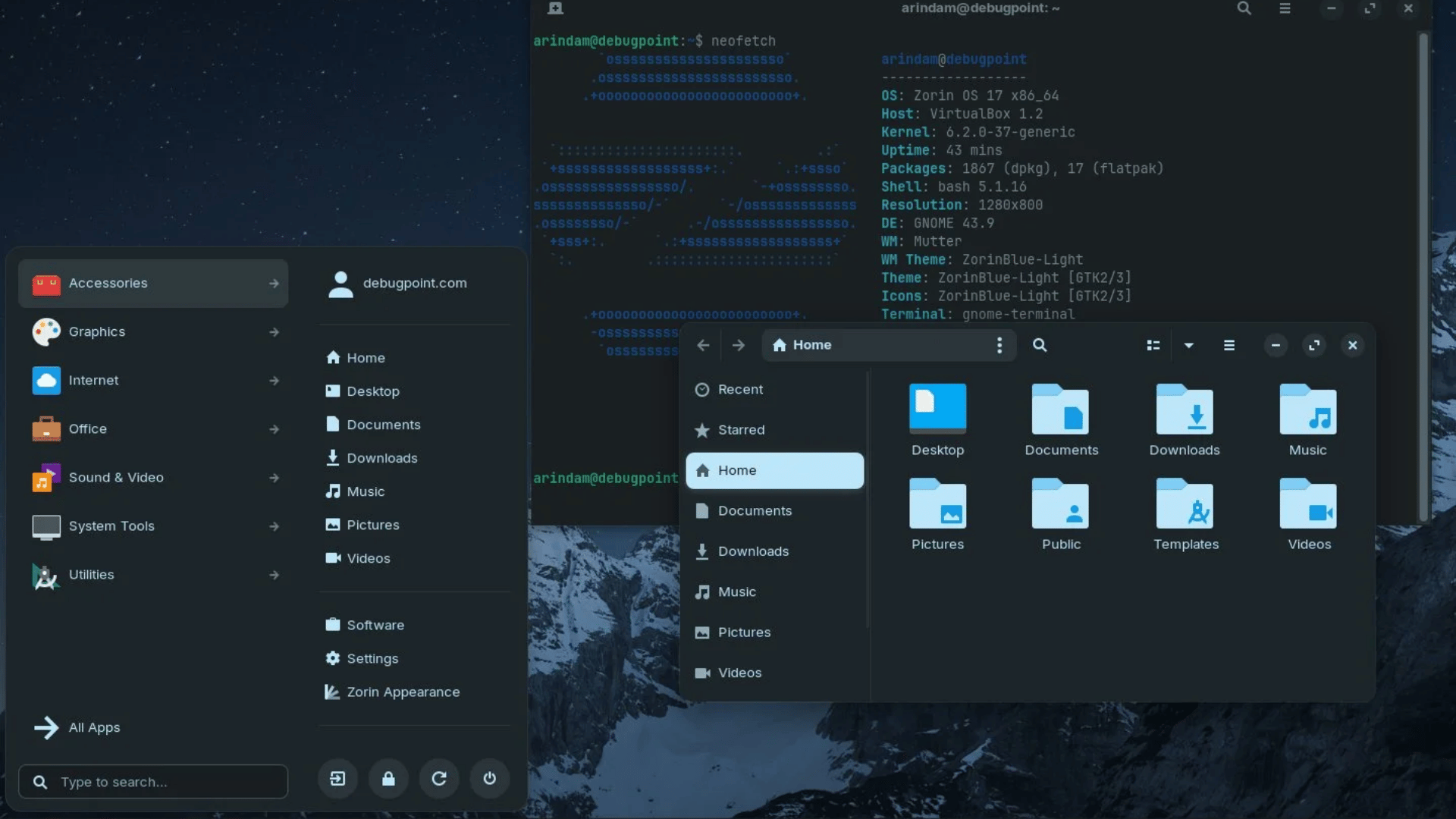This screenshot has width=1456, height=819.
Task: Select the Videos folder icon in grid
Action: (1308, 503)
